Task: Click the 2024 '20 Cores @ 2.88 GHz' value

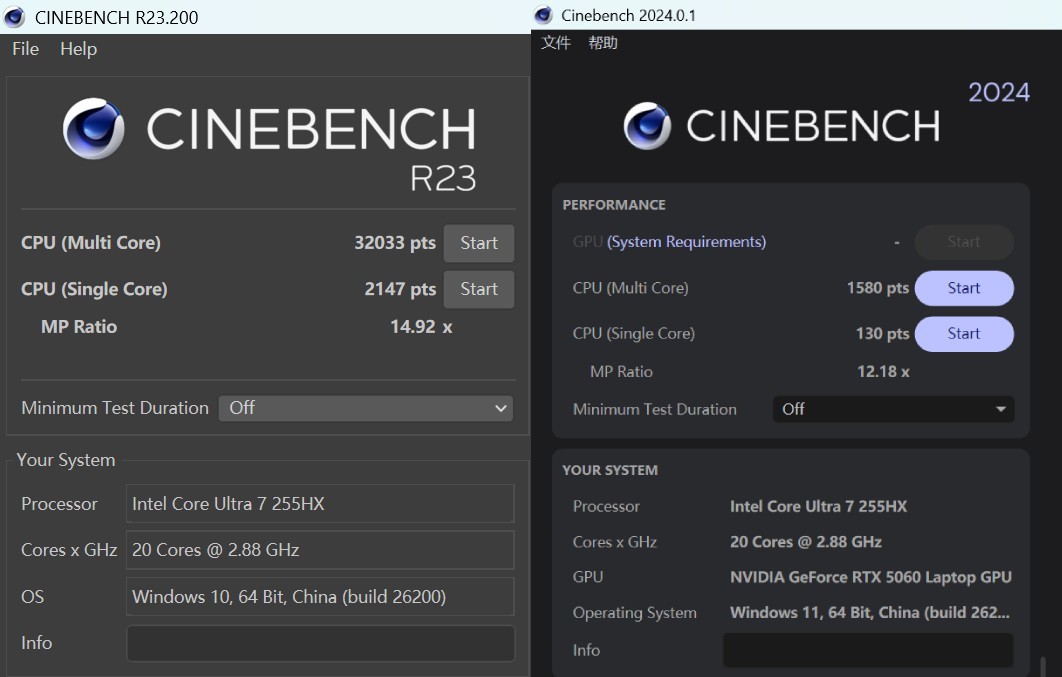Action: (806, 542)
